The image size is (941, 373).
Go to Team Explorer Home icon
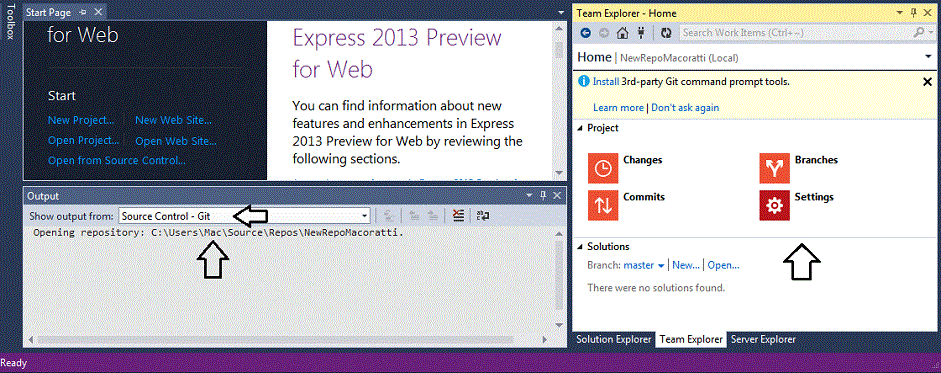click(x=623, y=33)
